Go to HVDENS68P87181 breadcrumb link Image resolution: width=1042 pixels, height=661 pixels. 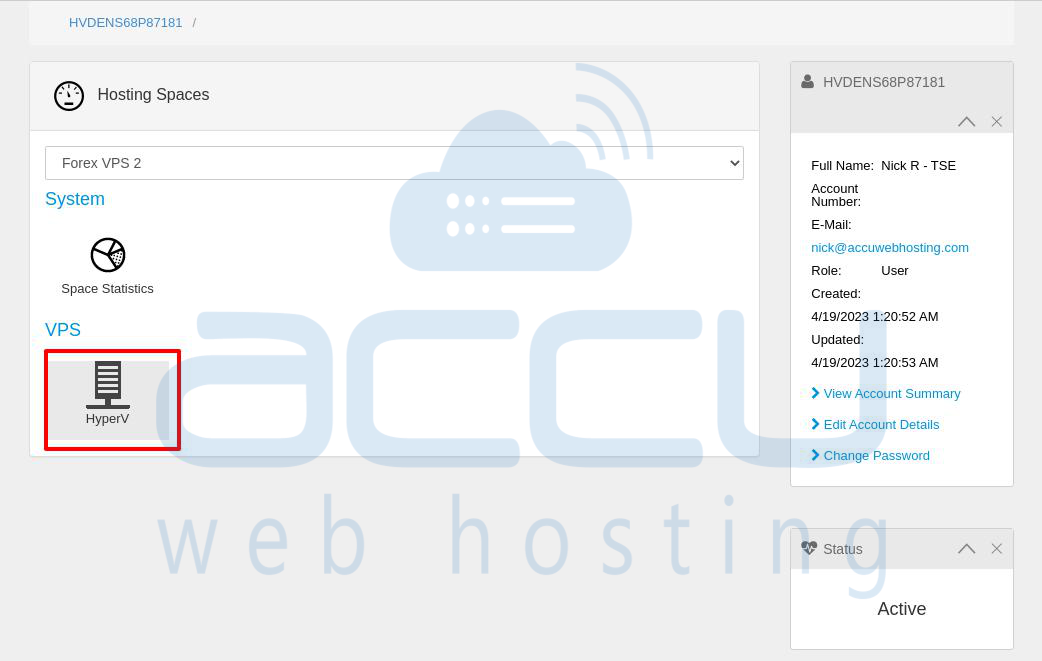[x=126, y=23]
